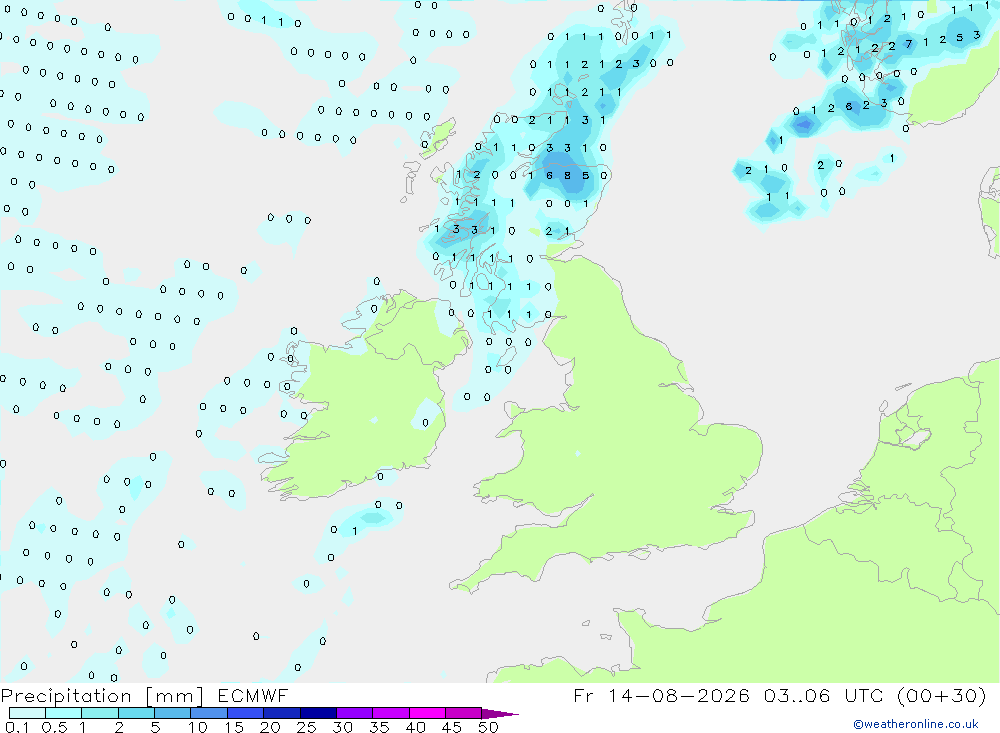Click the 5–10 mm legend color swatch
The image size is (1000, 733).
pyautogui.click(x=173, y=713)
